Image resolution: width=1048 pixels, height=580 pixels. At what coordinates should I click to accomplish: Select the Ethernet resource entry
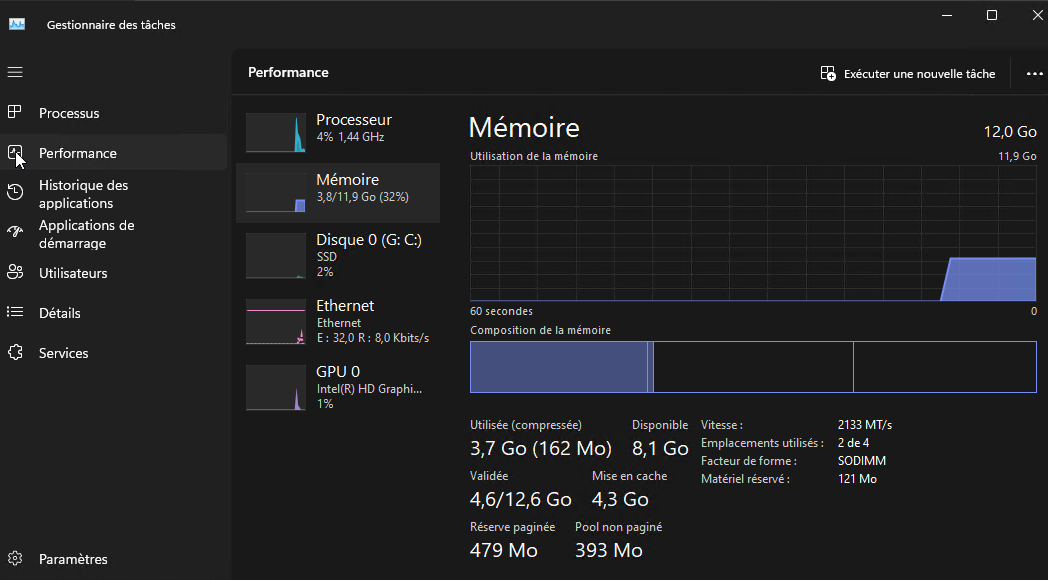point(338,321)
